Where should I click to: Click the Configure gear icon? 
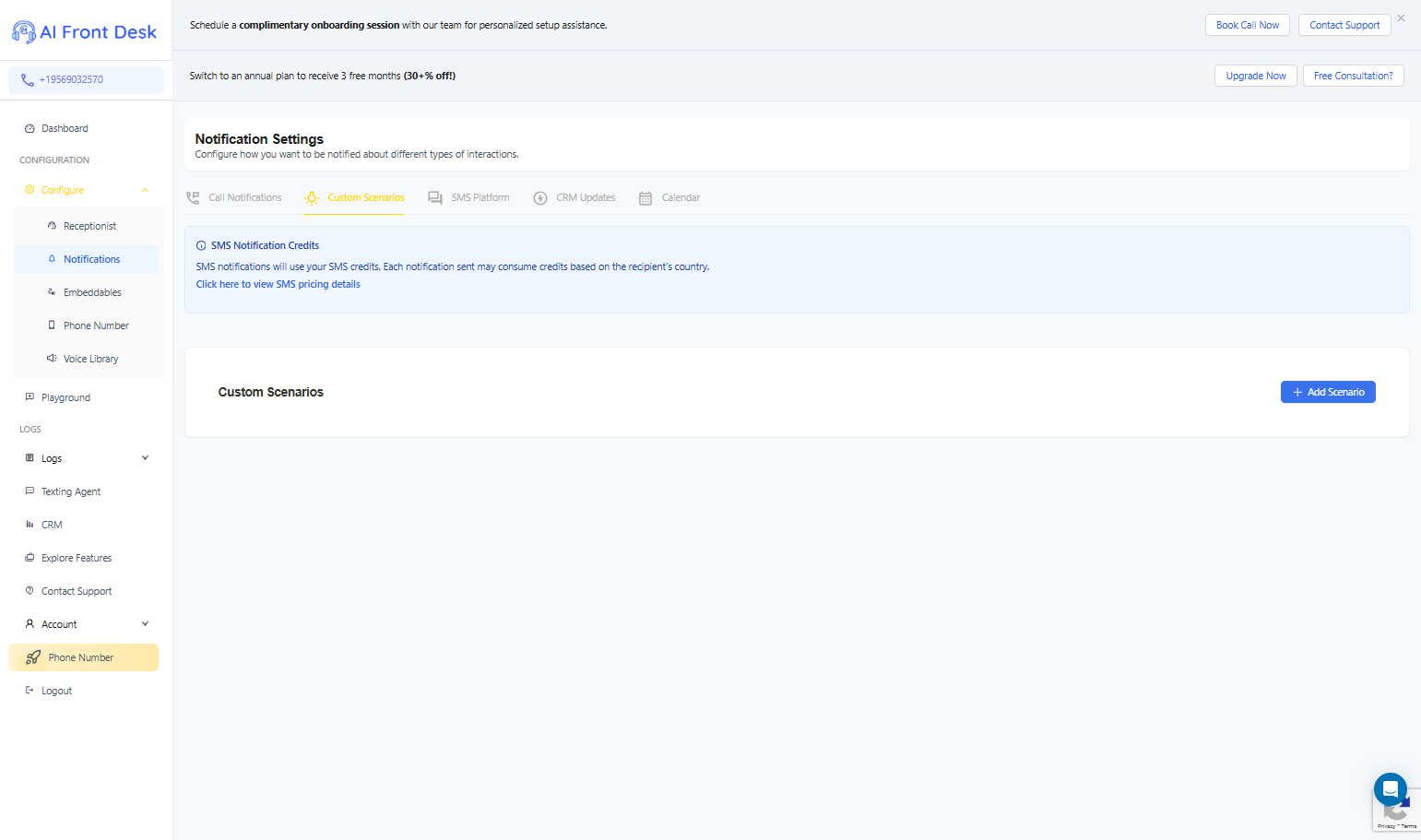[x=30, y=190]
